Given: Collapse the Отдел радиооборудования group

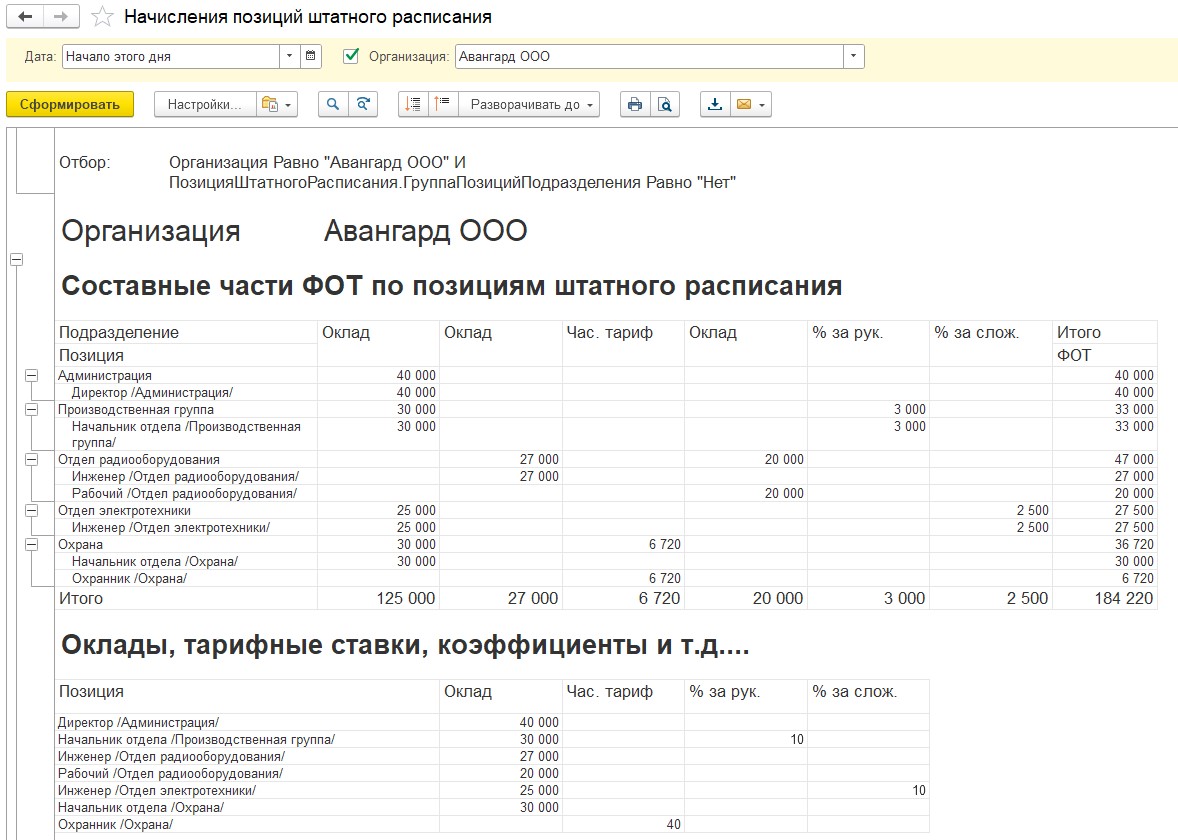Looking at the screenshot, I should [x=32, y=459].
